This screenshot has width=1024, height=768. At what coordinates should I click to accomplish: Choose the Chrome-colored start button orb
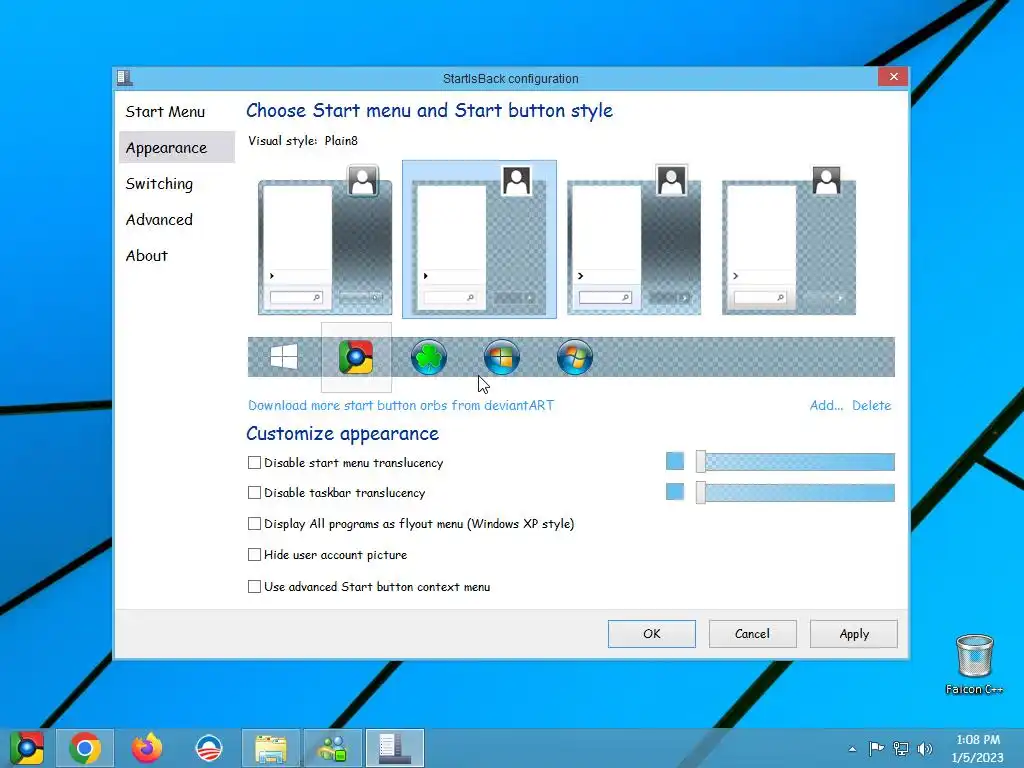[356, 357]
